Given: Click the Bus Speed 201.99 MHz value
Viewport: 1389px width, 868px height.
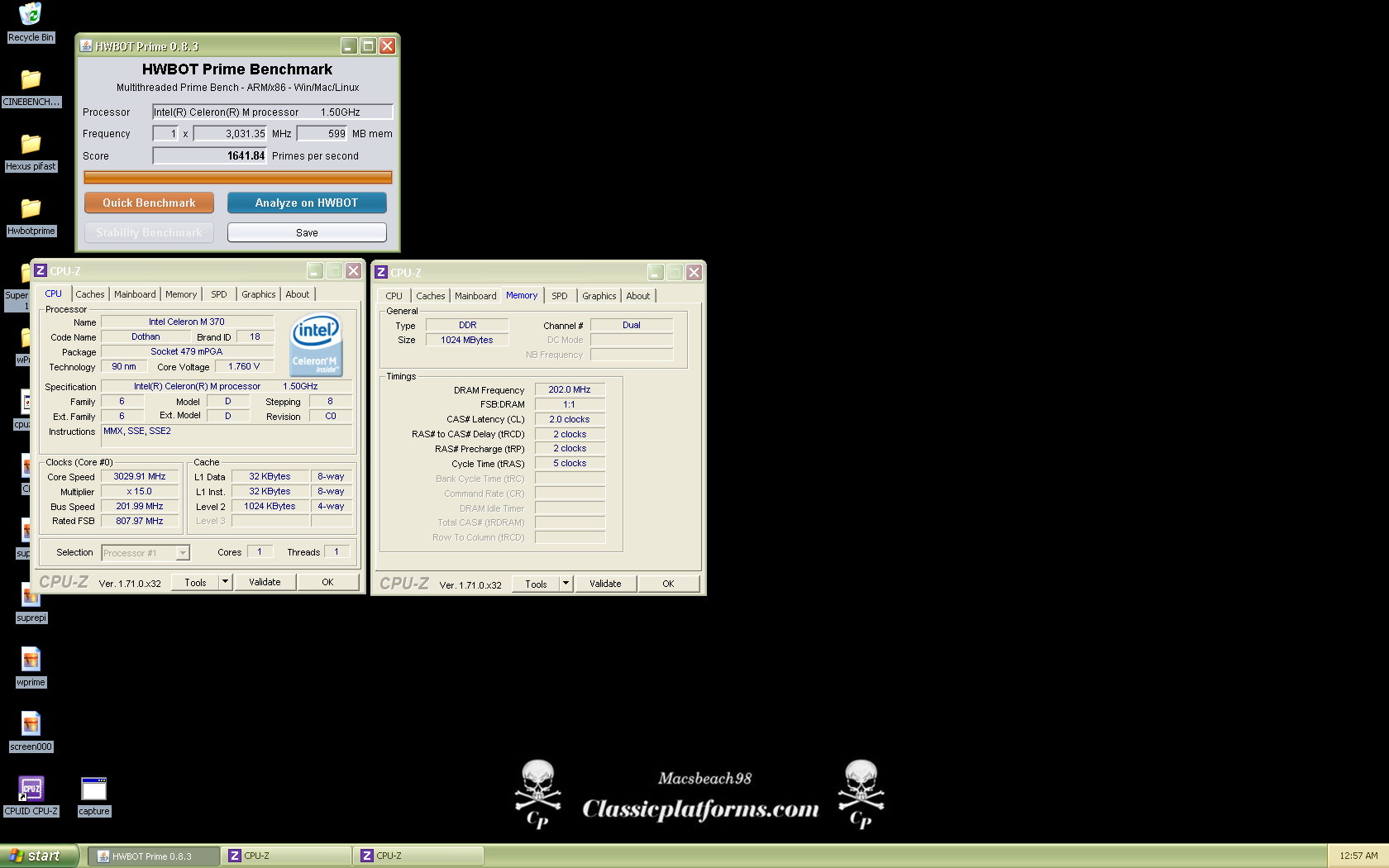Looking at the screenshot, I should coord(140,507).
